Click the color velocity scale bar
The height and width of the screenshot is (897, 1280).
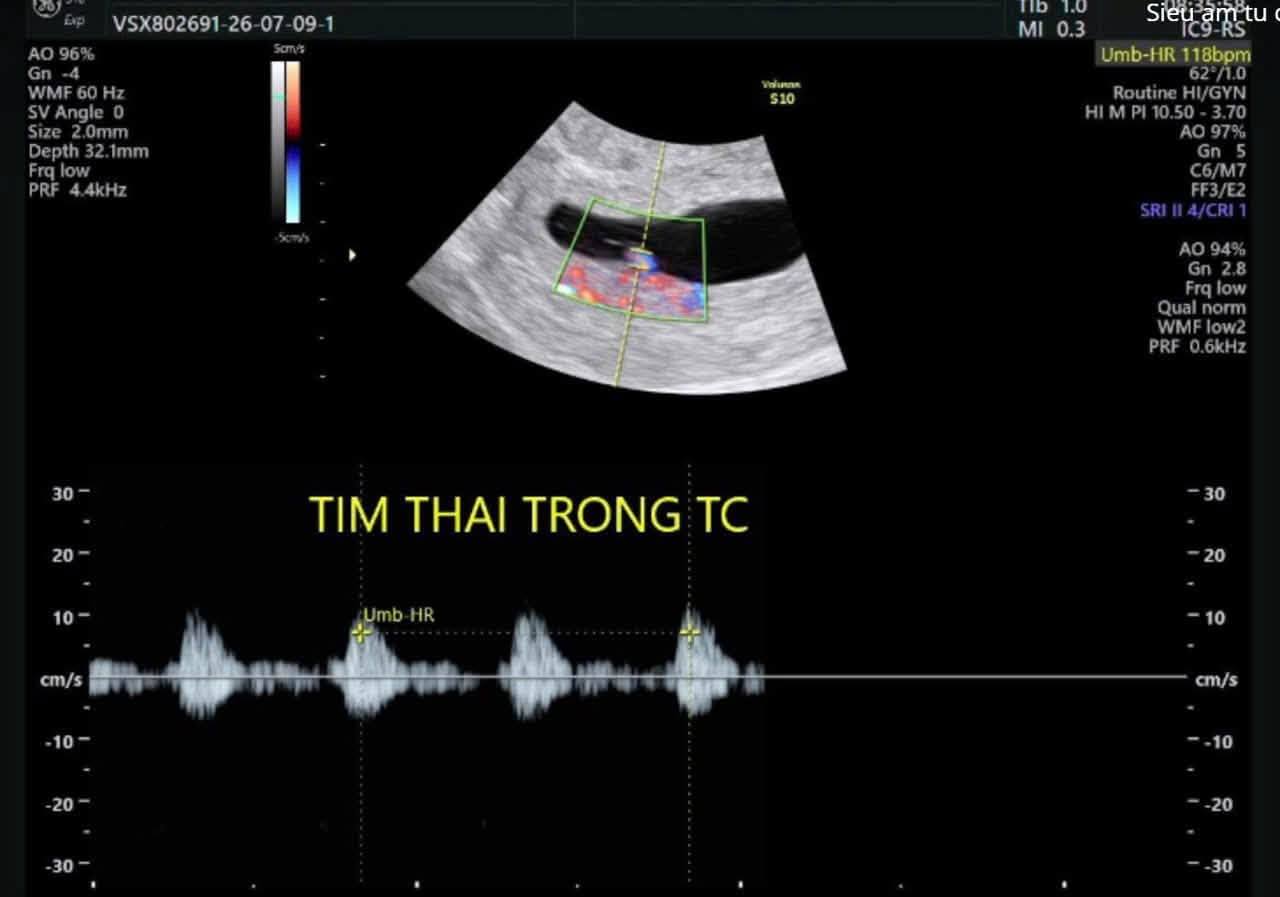(286, 141)
